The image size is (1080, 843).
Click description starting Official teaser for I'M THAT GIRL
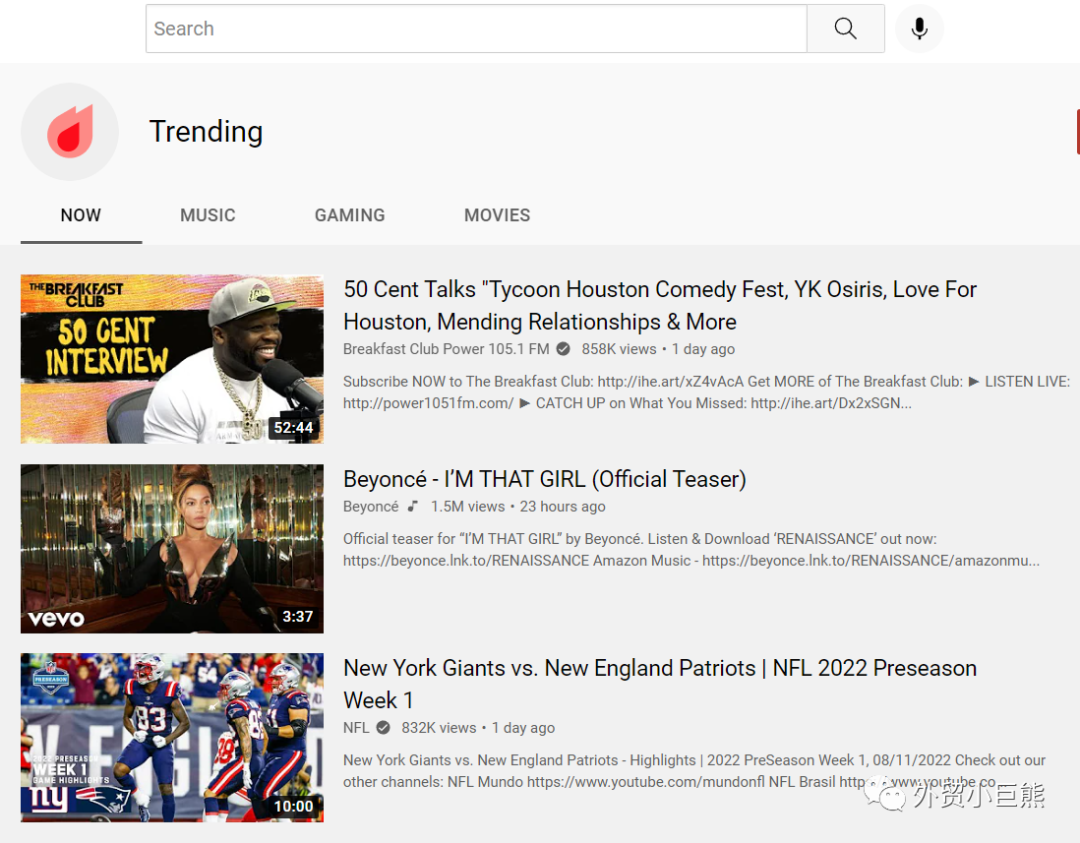click(692, 550)
